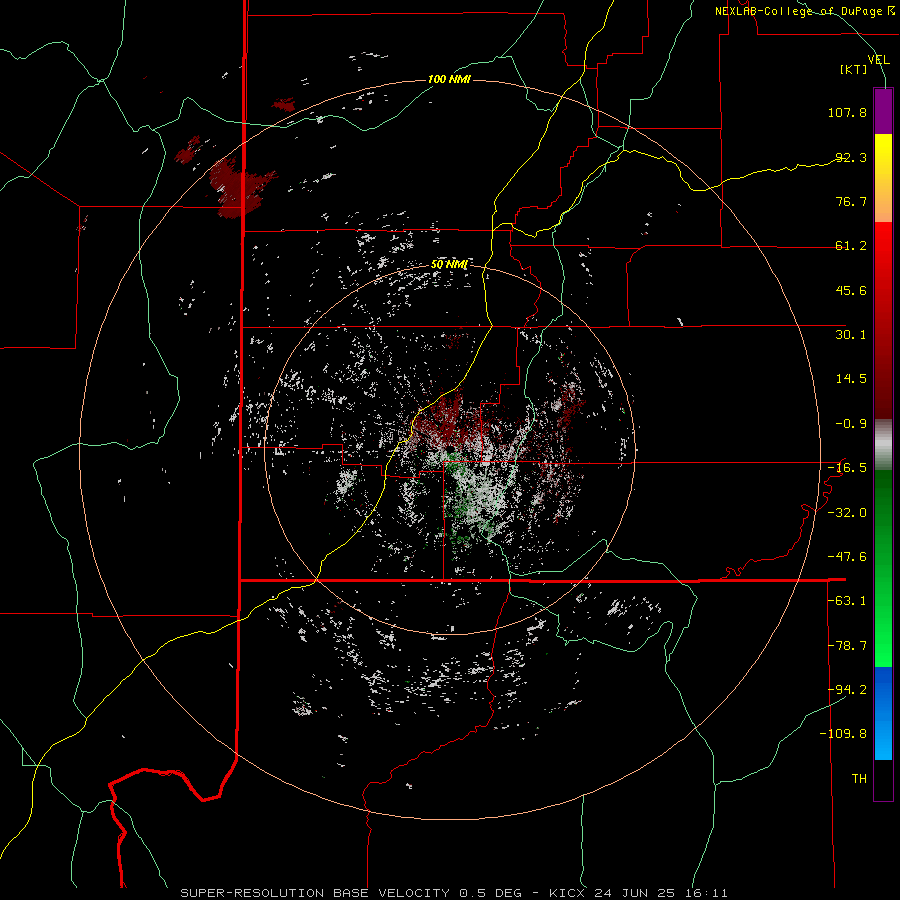The height and width of the screenshot is (900, 900).
Task: Select the 76.7 velocity scale value
Action: [x=851, y=201]
